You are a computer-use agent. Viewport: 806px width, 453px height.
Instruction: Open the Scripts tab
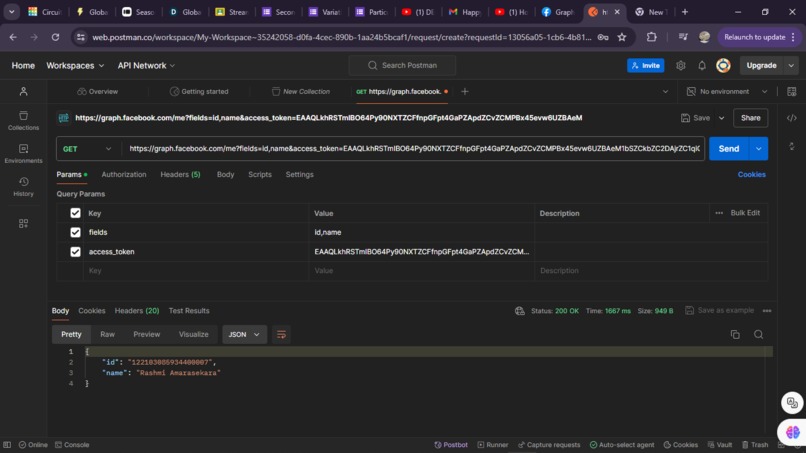(x=260, y=174)
